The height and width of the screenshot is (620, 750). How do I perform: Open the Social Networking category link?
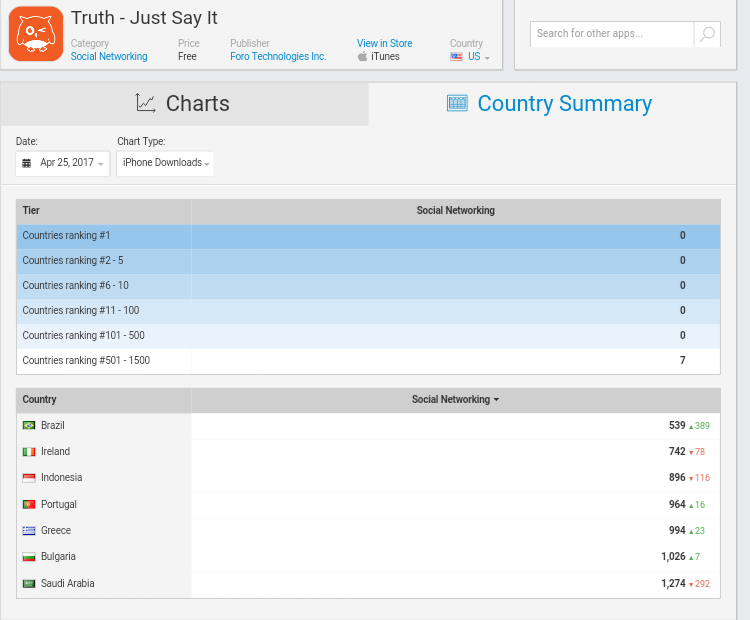109,57
